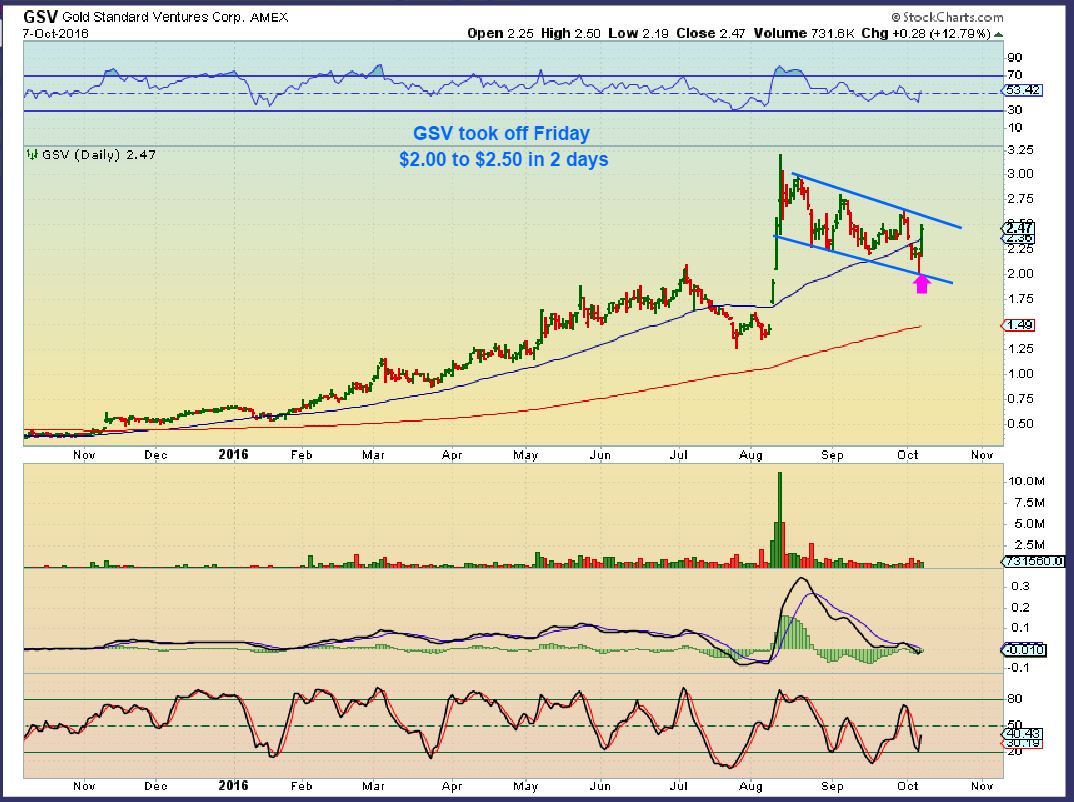Click the RSI axis label 90

1014,58
